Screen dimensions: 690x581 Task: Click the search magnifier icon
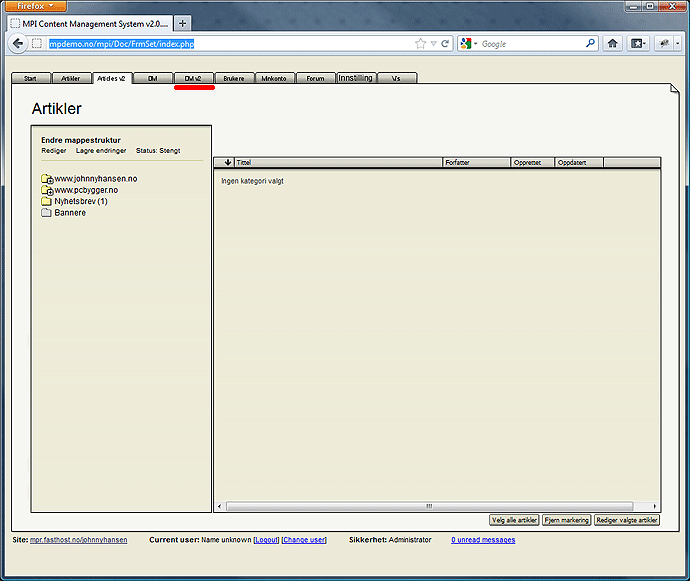[x=590, y=43]
